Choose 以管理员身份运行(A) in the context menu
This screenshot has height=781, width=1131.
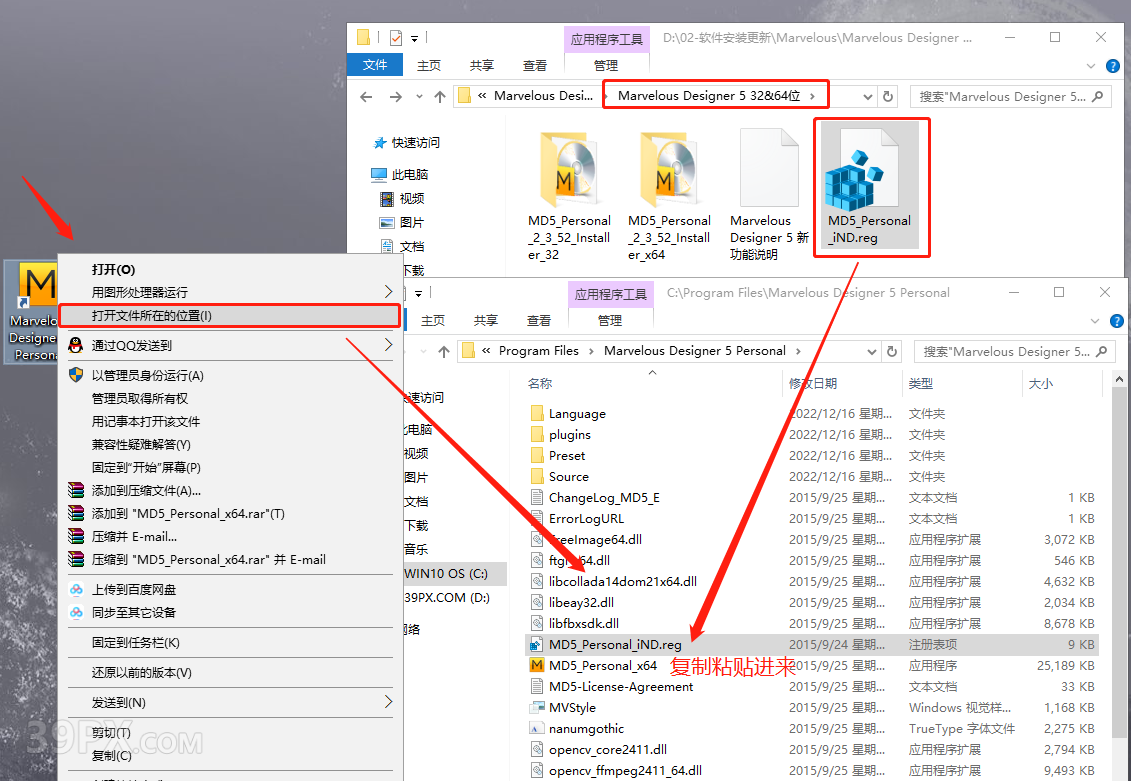[x=229, y=375]
